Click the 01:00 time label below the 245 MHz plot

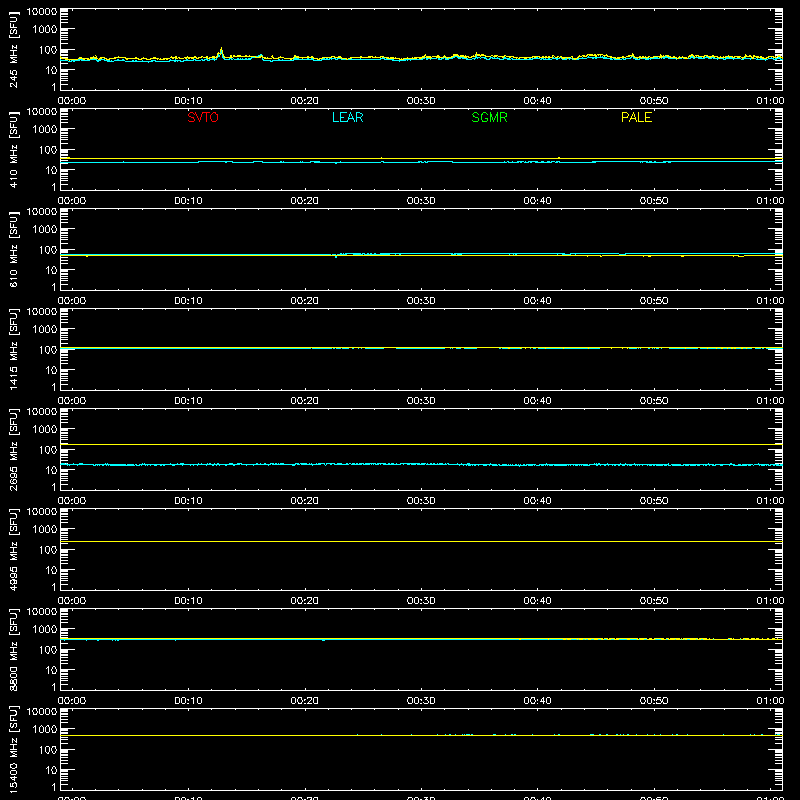770,101
